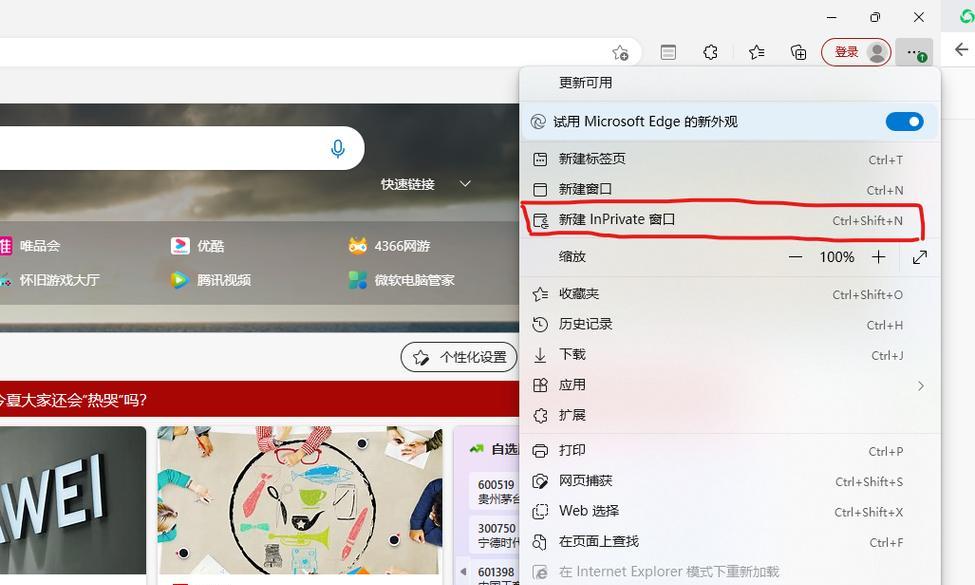Click the add to favorites star icon
Image resolution: width=975 pixels, height=585 pixels.
pyautogui.click(x=620, y=52)
